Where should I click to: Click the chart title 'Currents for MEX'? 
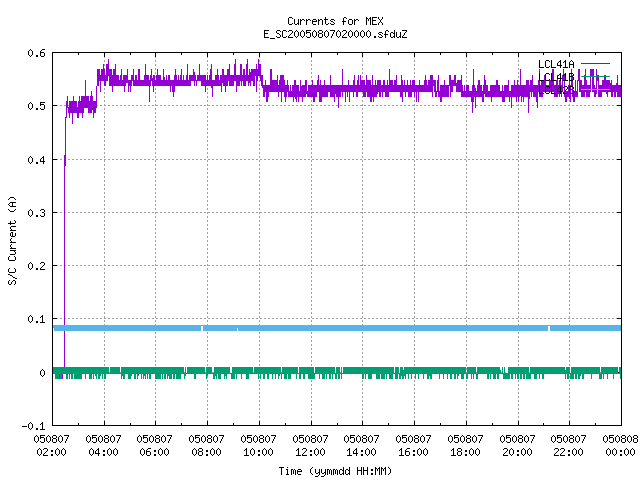(335, 21)
